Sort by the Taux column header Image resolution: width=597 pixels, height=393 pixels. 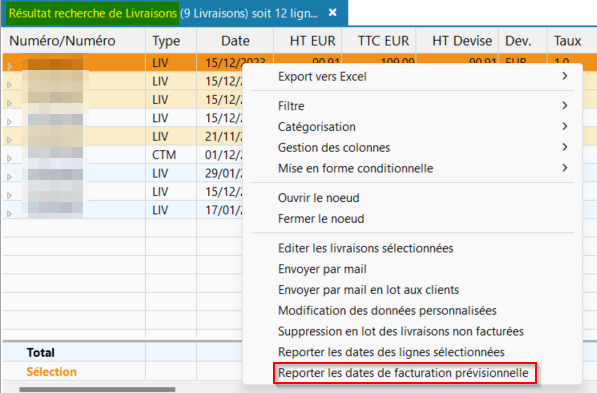572,41
